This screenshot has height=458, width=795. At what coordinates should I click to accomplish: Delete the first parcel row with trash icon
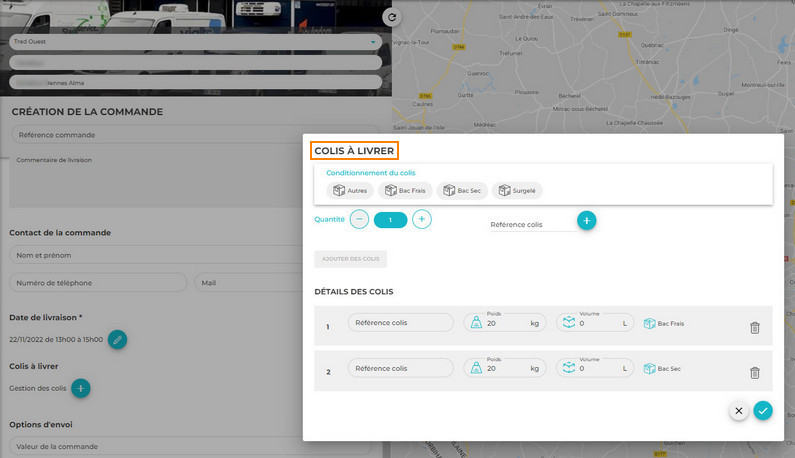(x=754, y=328)
